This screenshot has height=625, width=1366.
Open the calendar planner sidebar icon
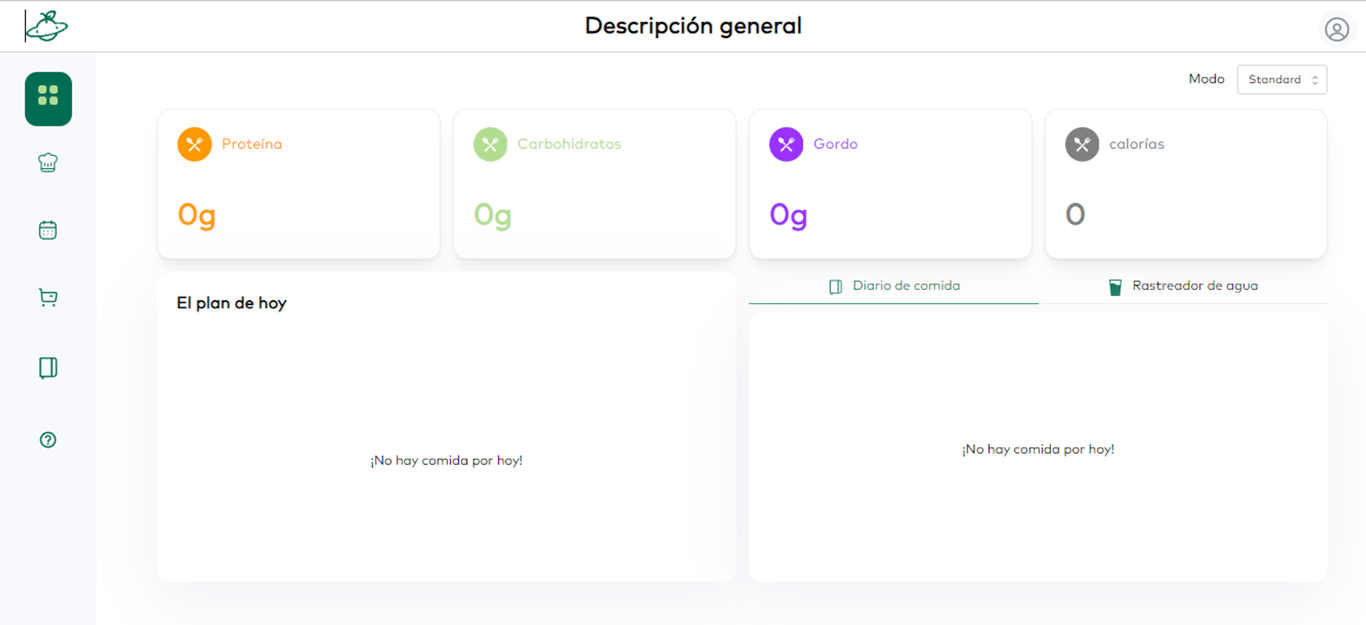tap(48, 230)
